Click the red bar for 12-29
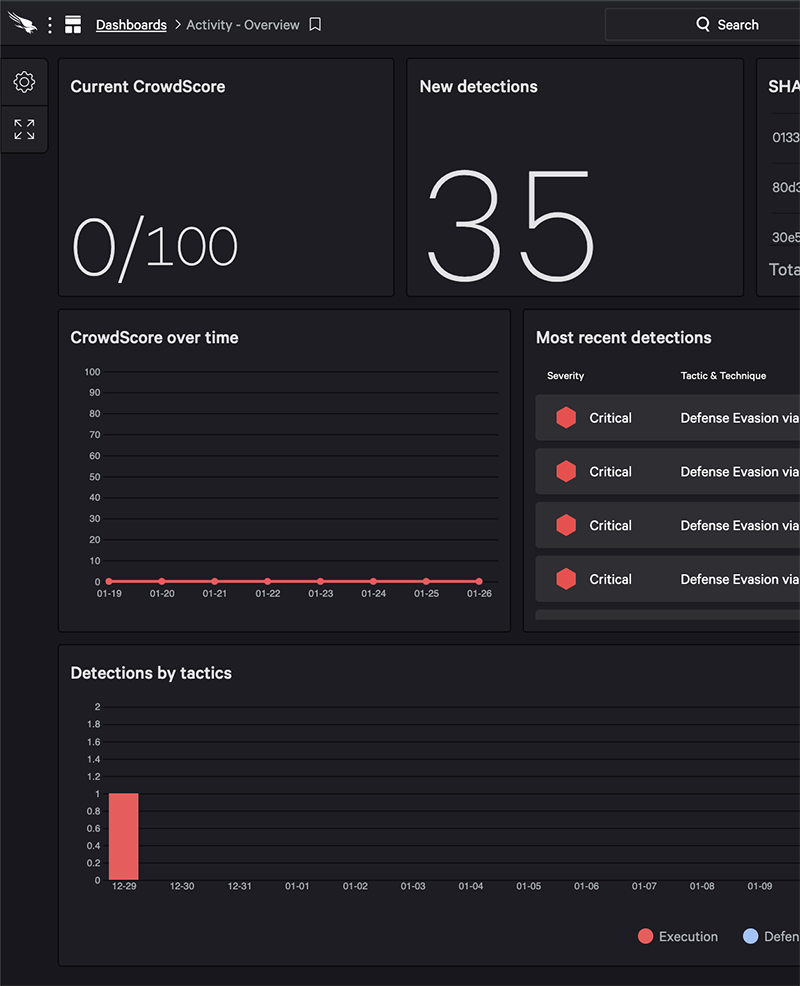800x986 pixels. click(124, 837)
